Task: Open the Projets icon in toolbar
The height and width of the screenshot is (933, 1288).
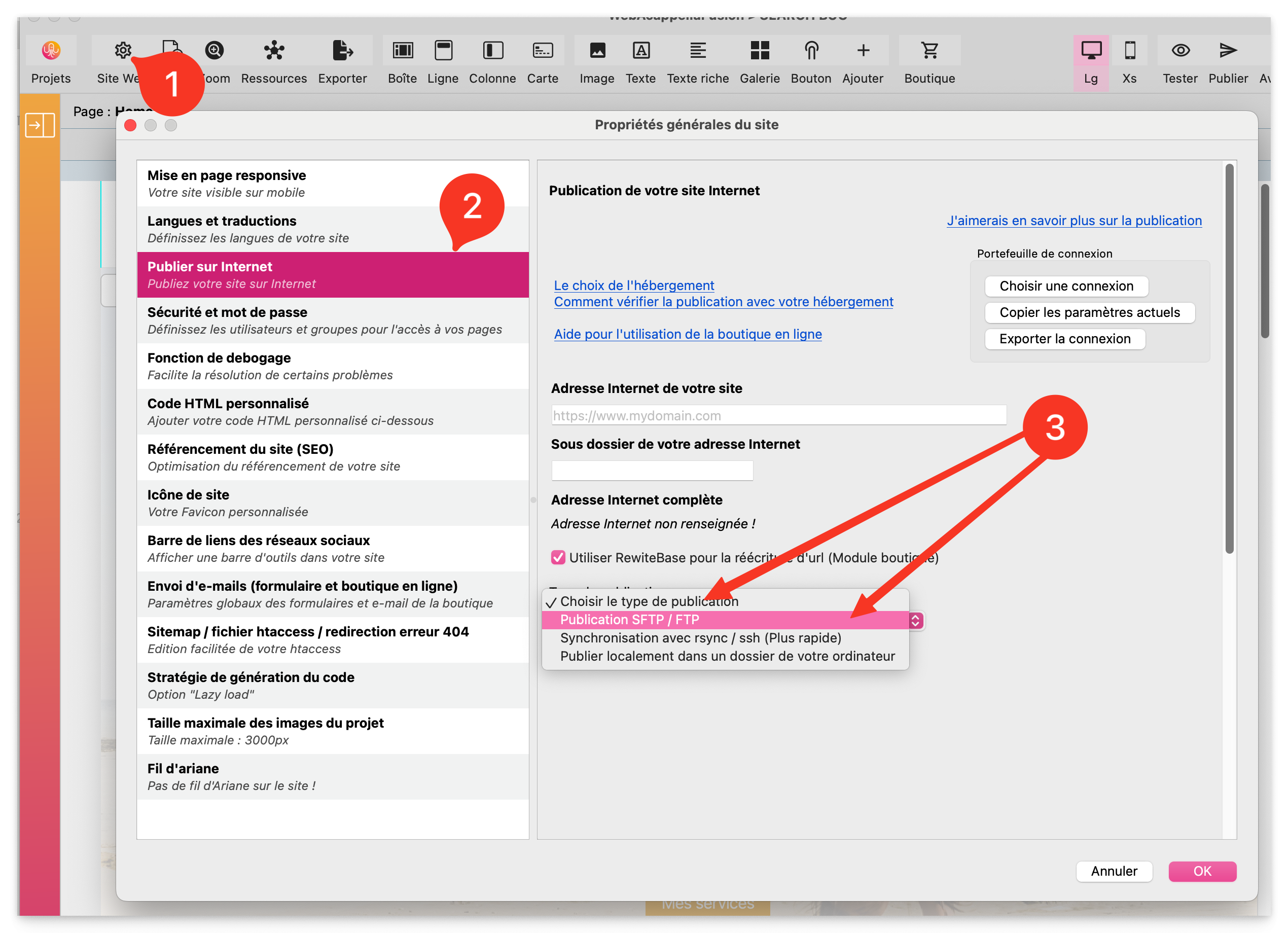Action: point(51,51)
